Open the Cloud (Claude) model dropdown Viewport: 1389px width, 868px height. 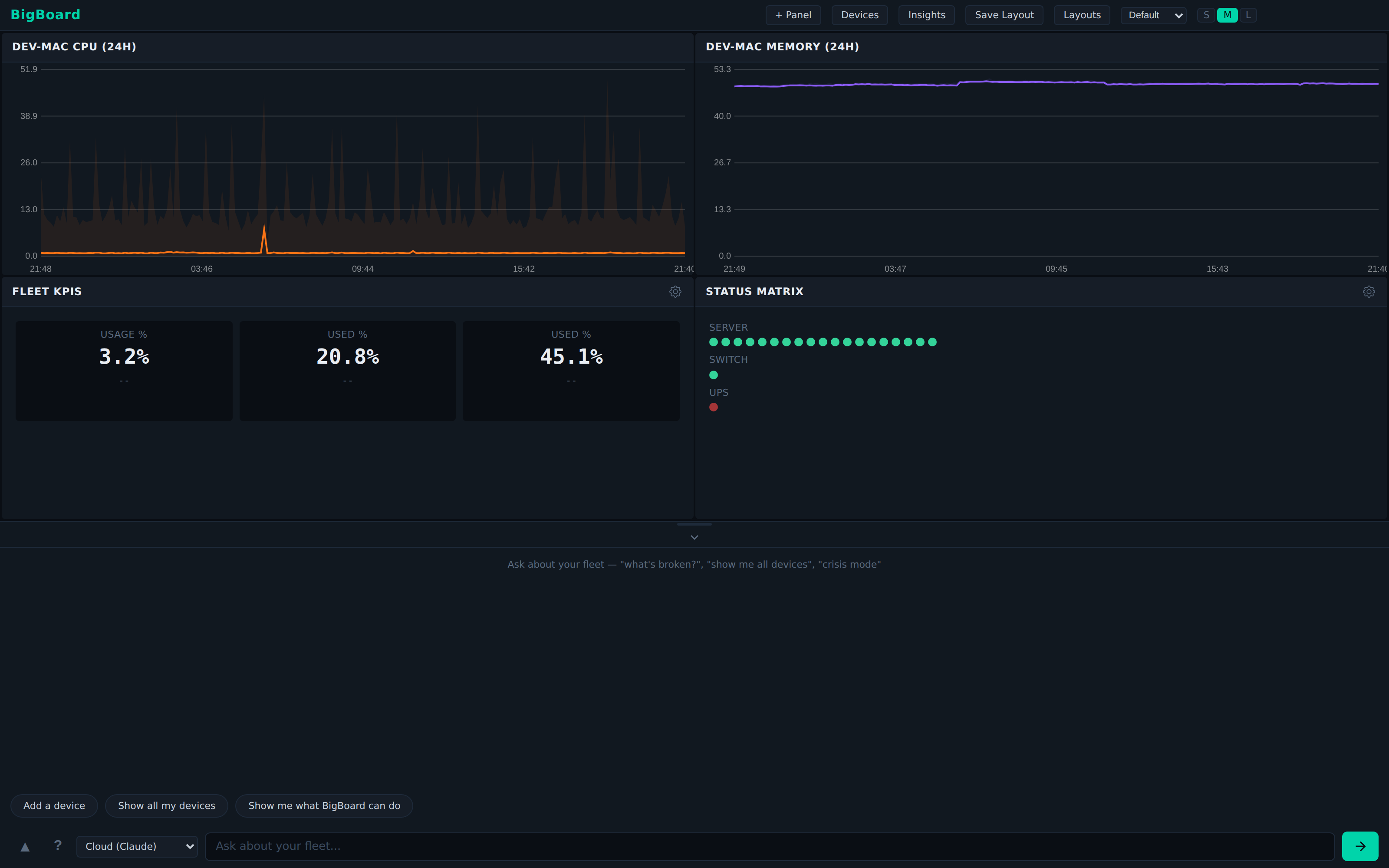click(x=137, y=846)
